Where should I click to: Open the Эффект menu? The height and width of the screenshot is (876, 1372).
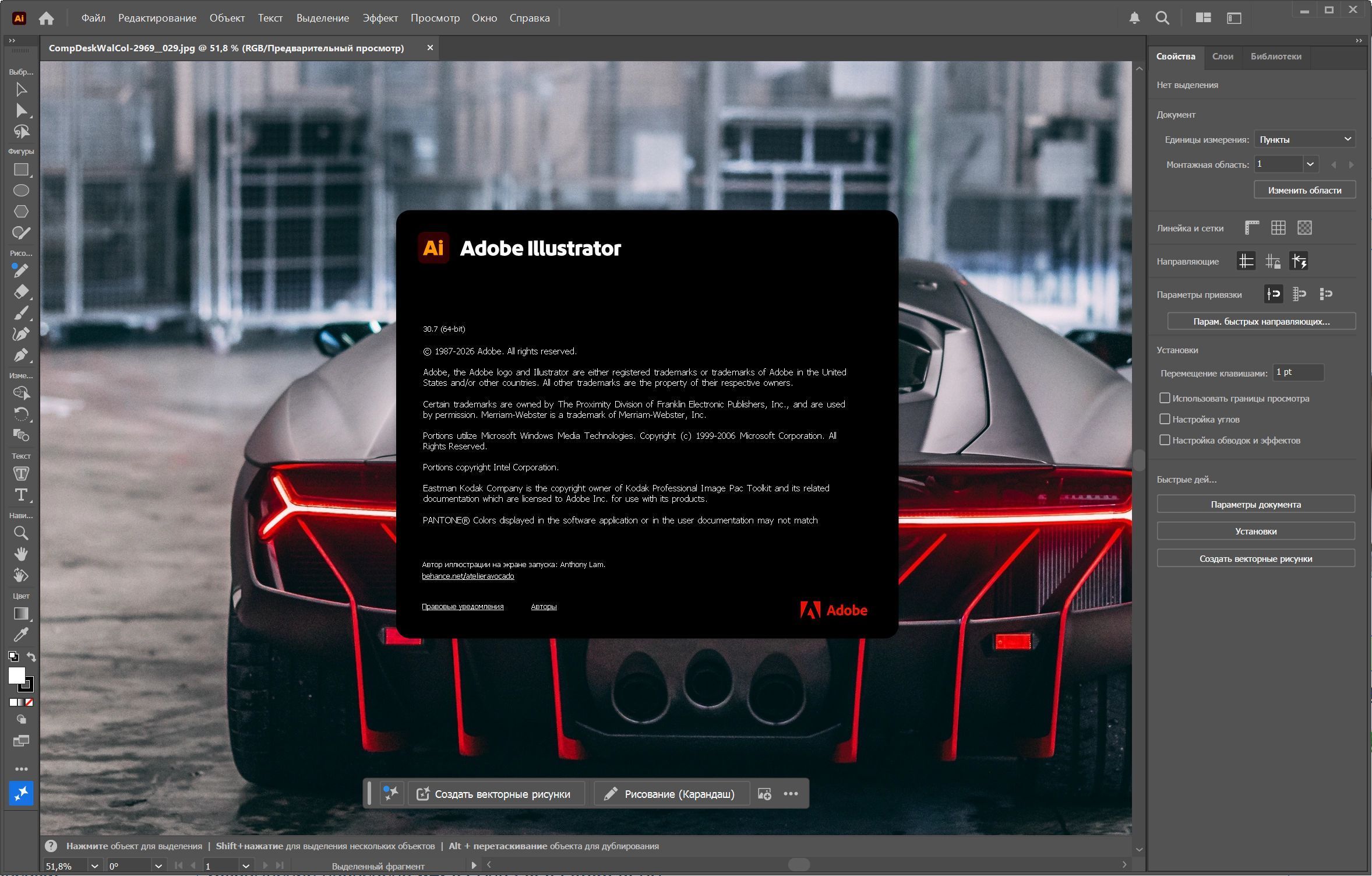click(x=380, y=18)
